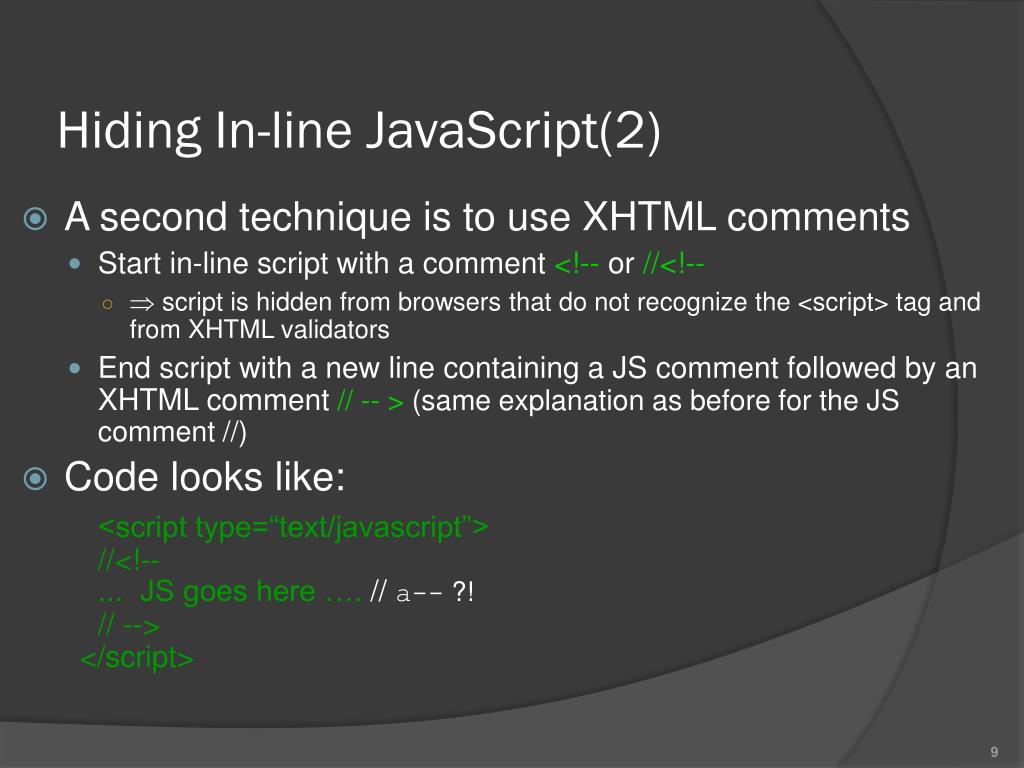Click the green '<!--' comment marker
This screenshot has width=1024, height=768.
576,264
